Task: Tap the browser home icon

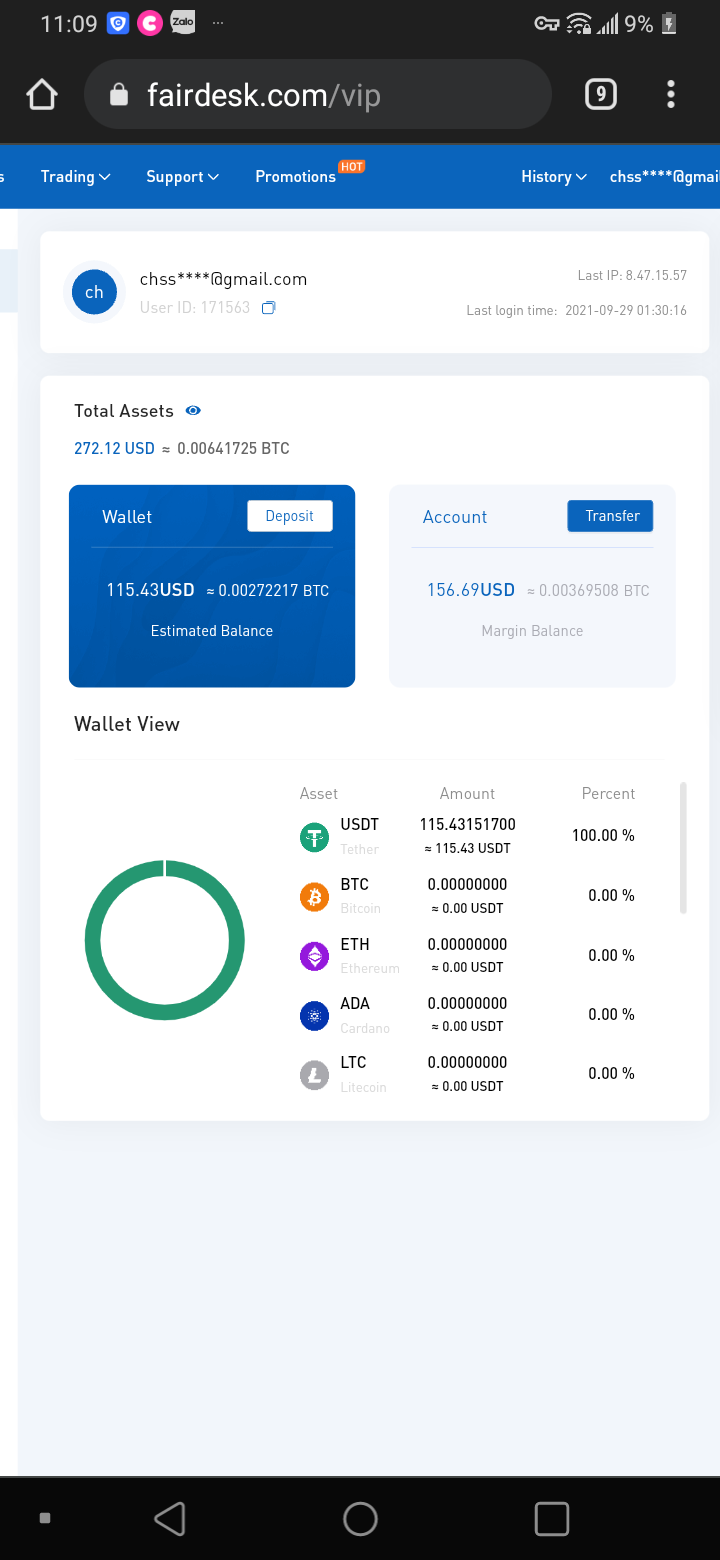Action: tap(42, 95)
